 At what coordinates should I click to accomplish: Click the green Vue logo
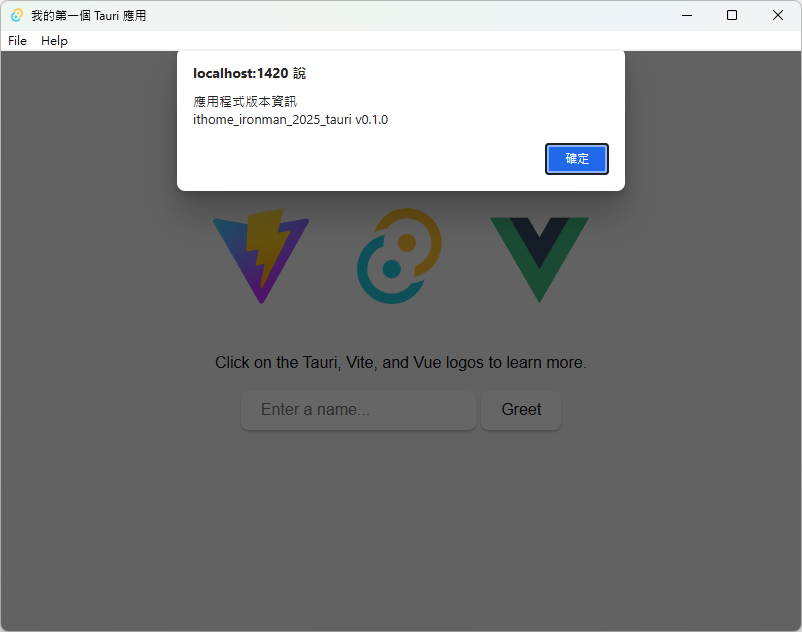(539, 260)
